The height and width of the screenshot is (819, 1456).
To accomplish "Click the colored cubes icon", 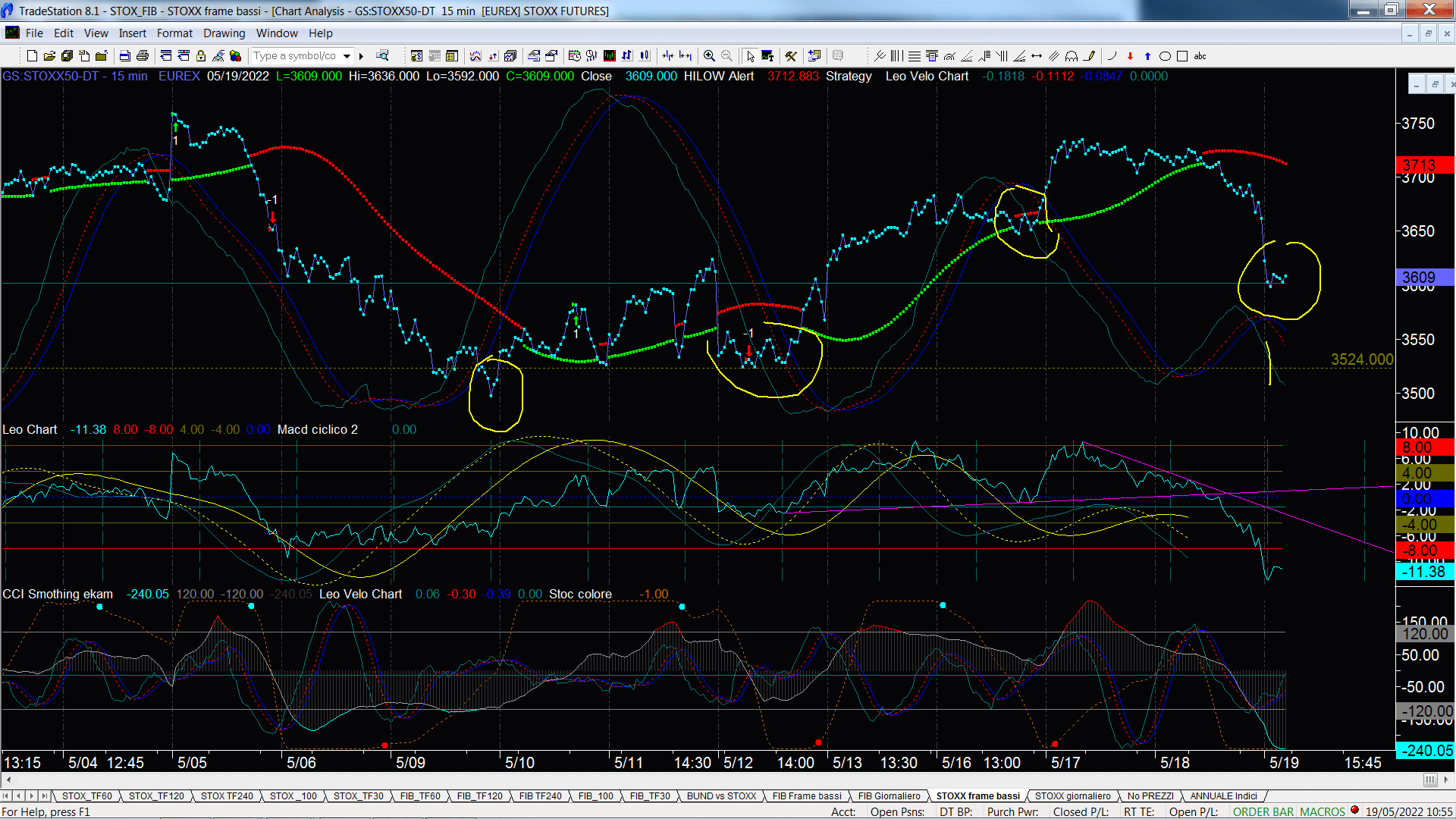I will 235,56.
